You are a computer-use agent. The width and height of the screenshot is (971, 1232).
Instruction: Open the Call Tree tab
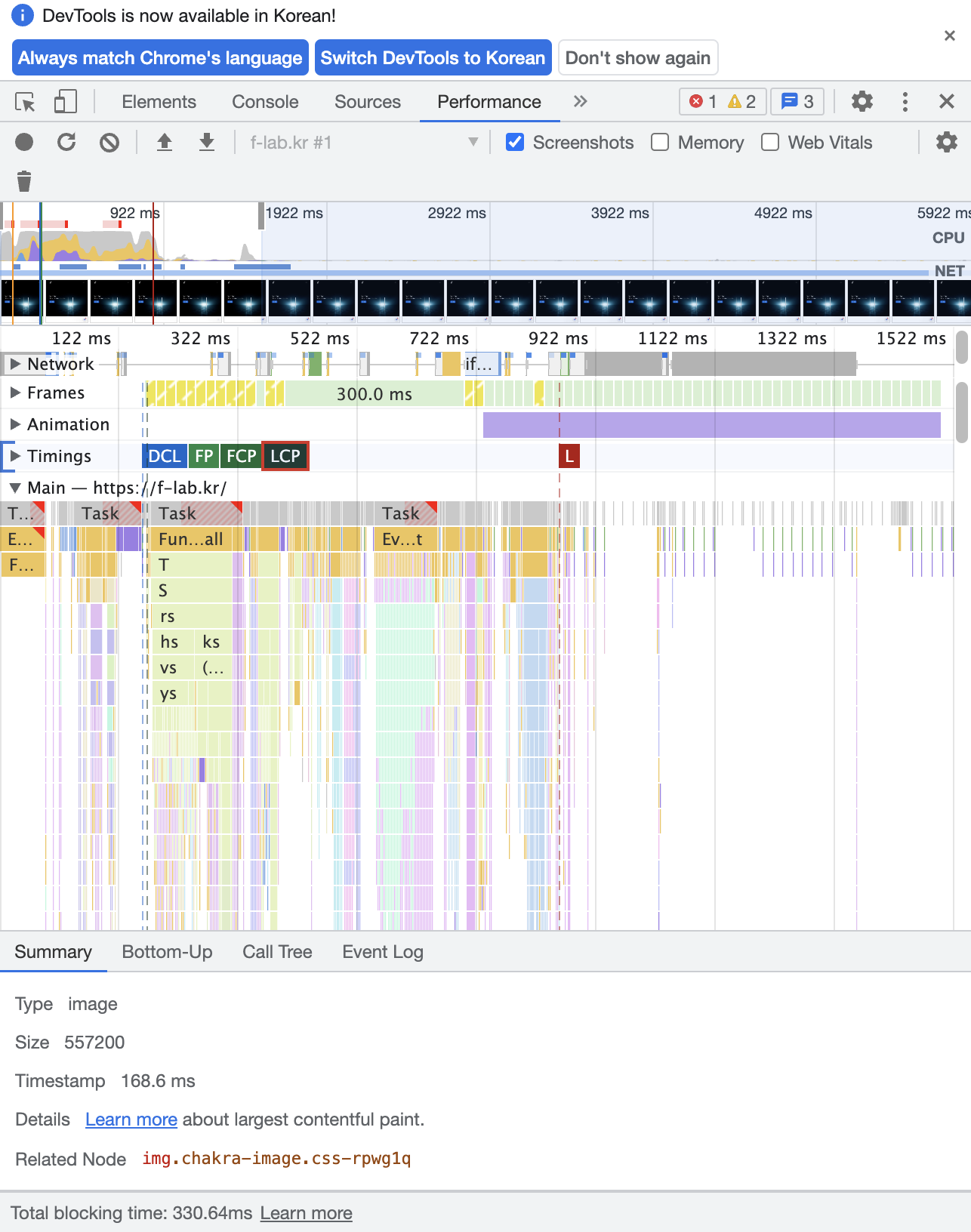pyautogui.click(x=277, y=952)
